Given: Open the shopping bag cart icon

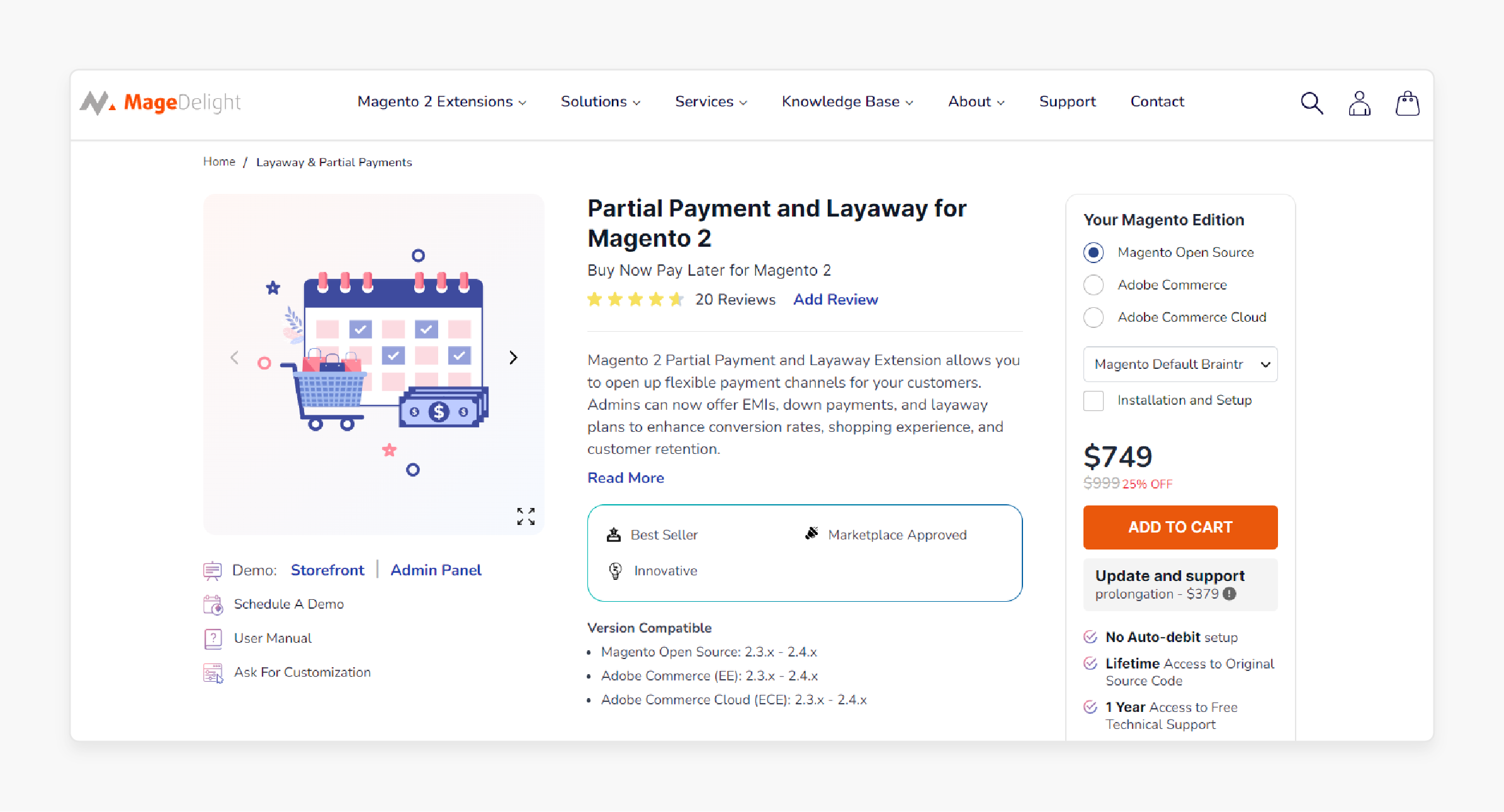Looking at the screenshot, I should 1407,103.
